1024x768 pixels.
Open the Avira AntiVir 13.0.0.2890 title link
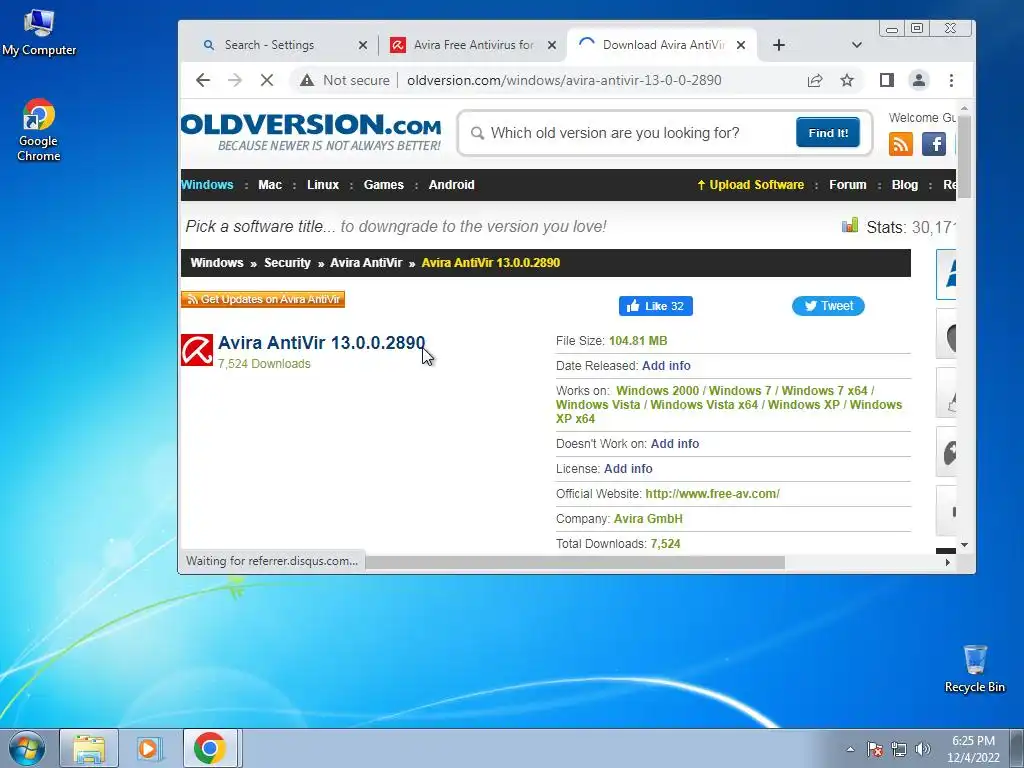[321, 342]
